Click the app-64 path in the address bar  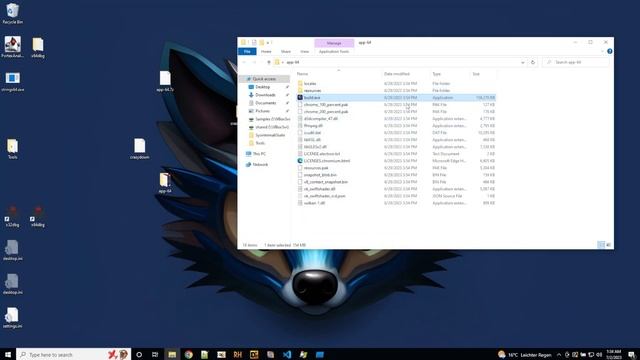pos(293,62)
